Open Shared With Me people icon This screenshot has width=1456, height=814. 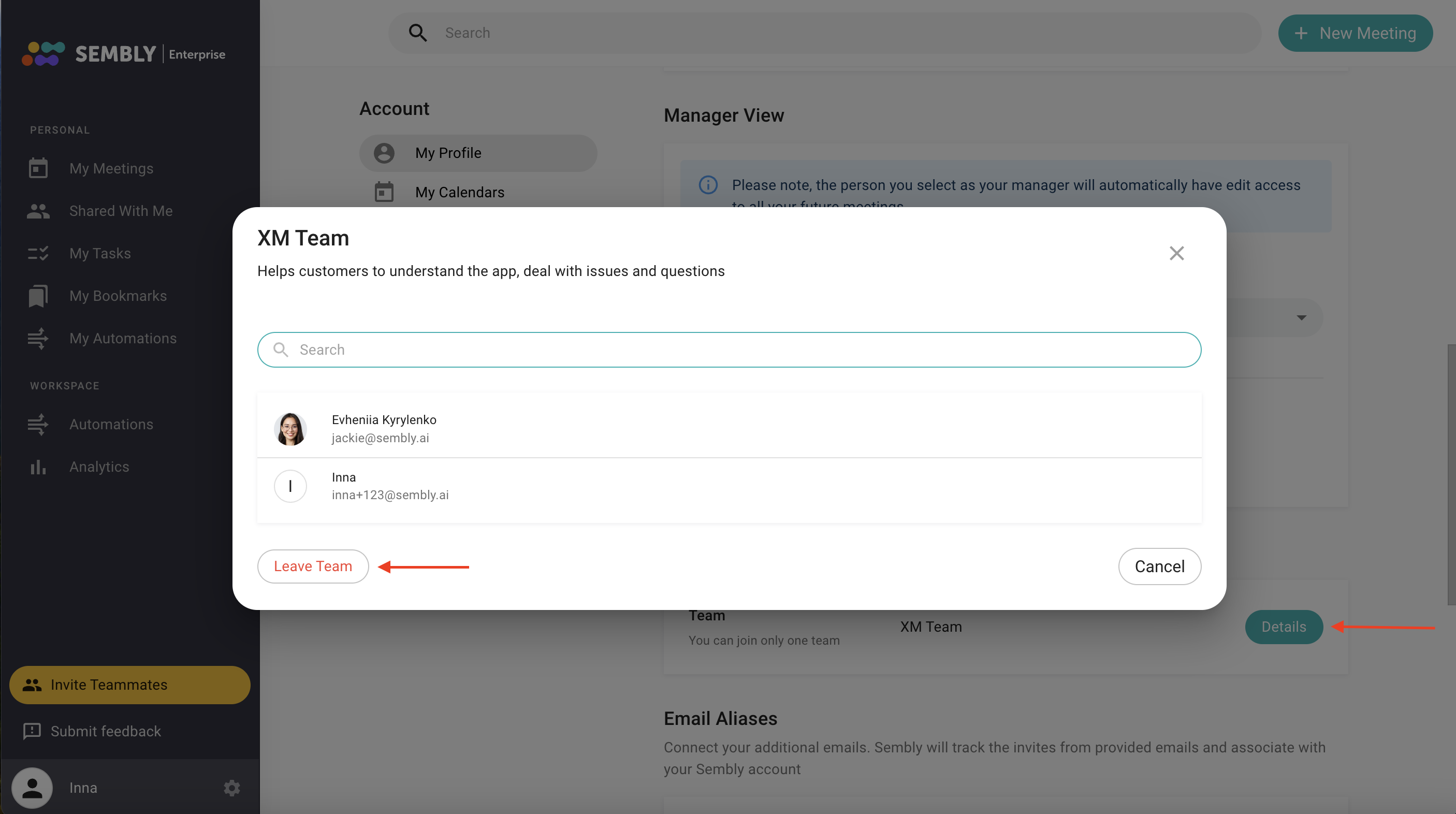[x=38, y=211]
